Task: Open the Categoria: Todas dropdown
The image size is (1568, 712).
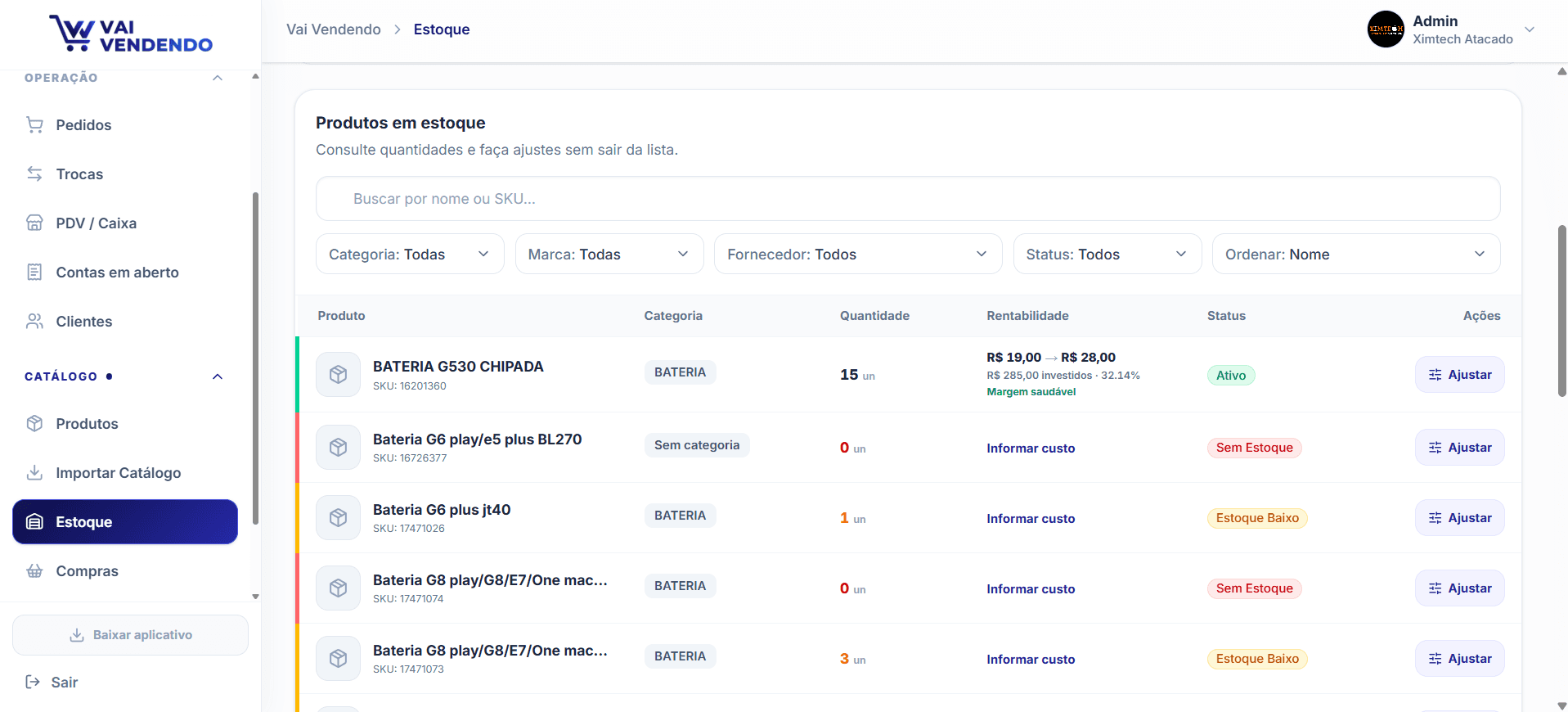Action: click(410, 254)
